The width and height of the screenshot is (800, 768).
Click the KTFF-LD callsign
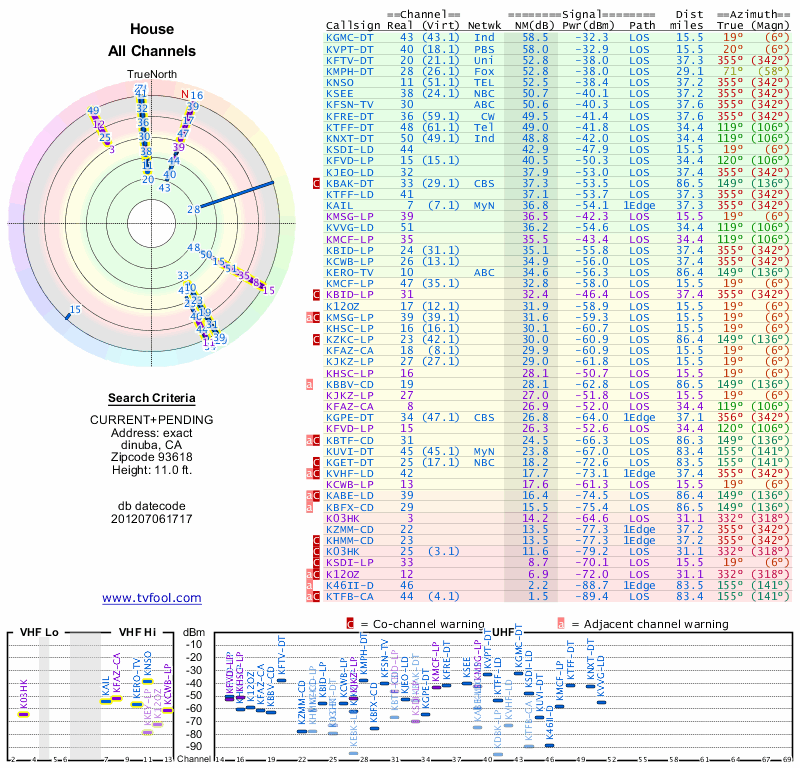[x=350, y=194]
